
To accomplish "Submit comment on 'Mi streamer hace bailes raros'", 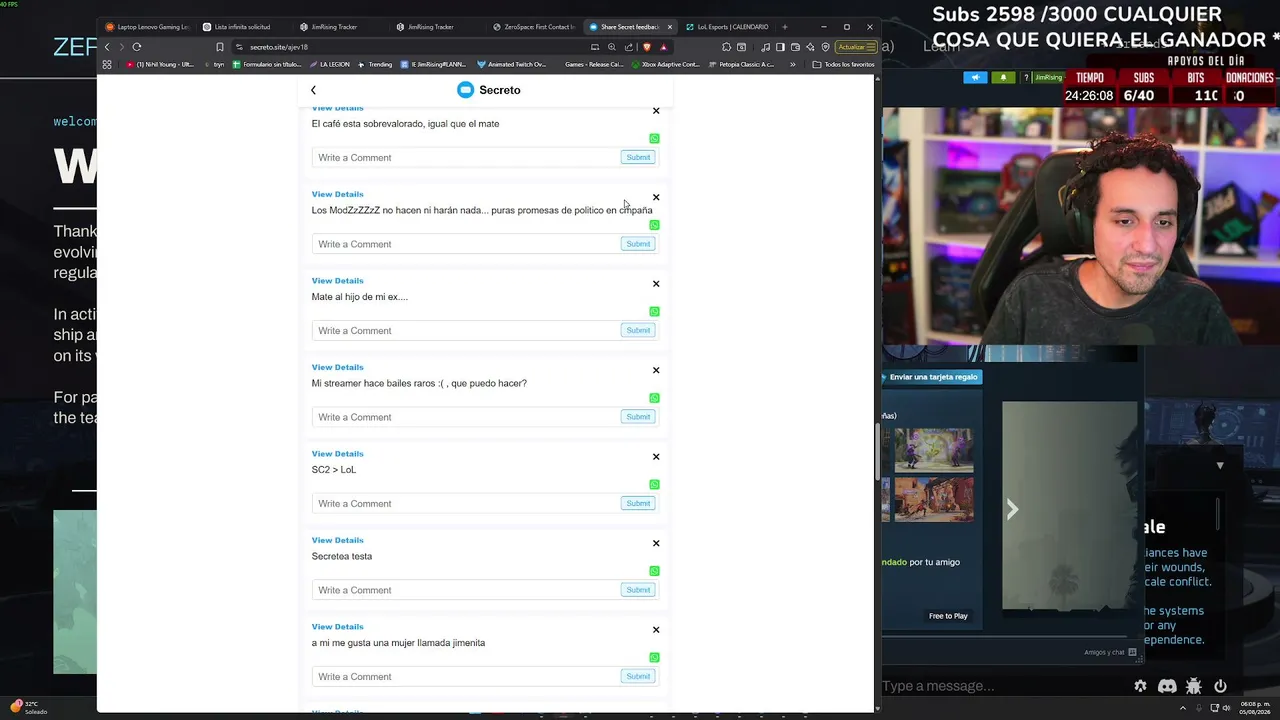I will pos(638,417).
